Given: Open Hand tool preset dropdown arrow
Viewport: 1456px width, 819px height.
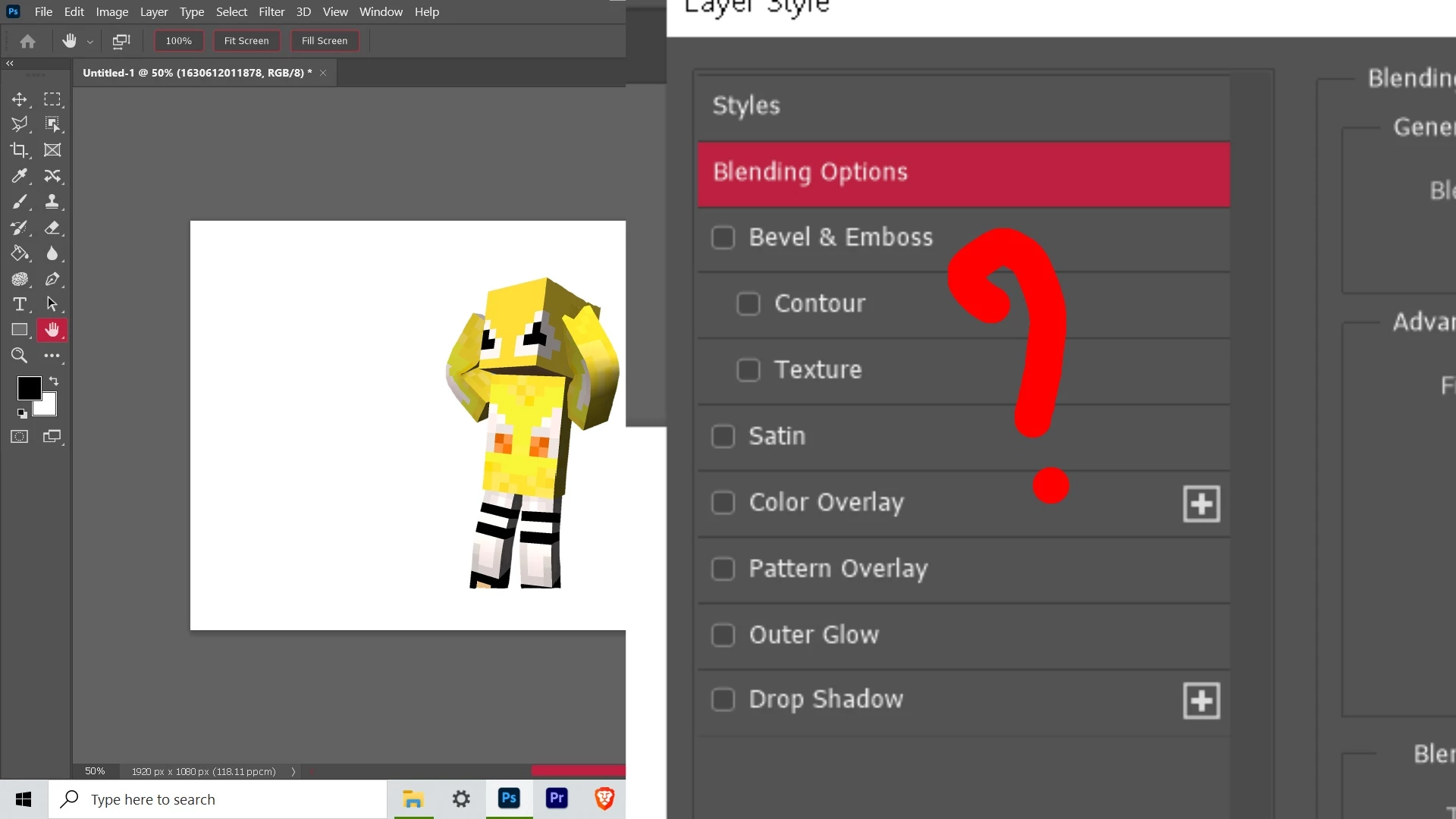Looking at the screenshot, I should [89, 42].
